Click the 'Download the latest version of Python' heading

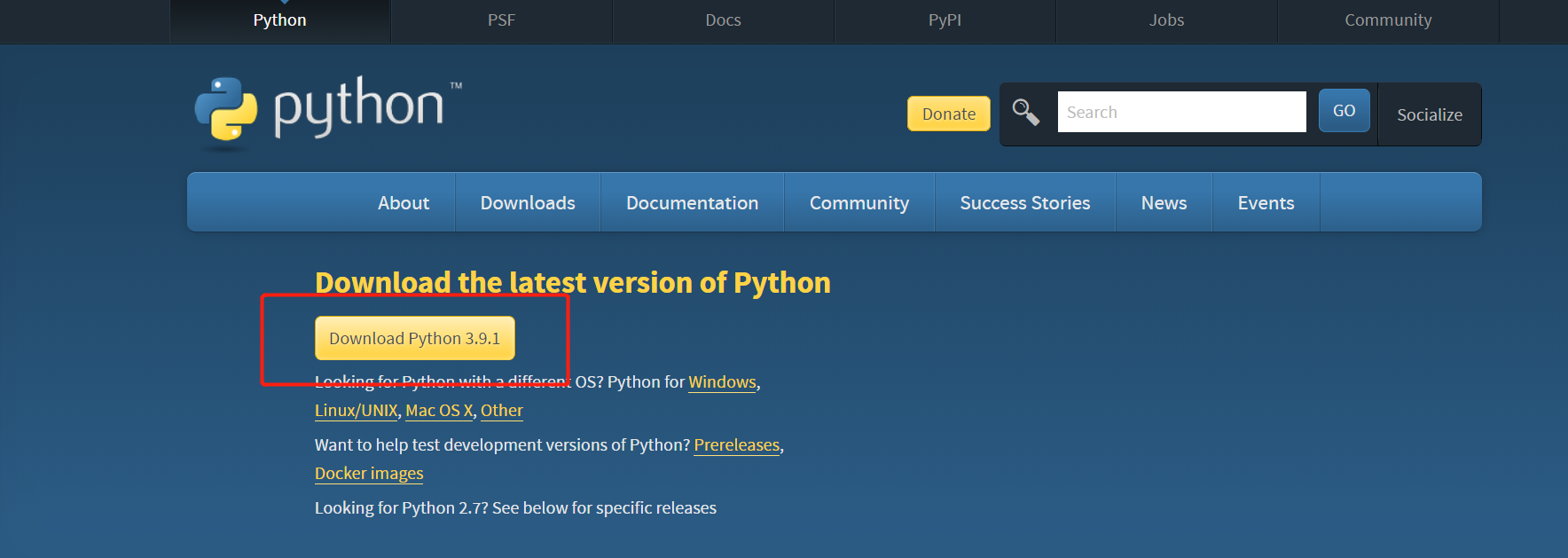(x=573, y=282)
